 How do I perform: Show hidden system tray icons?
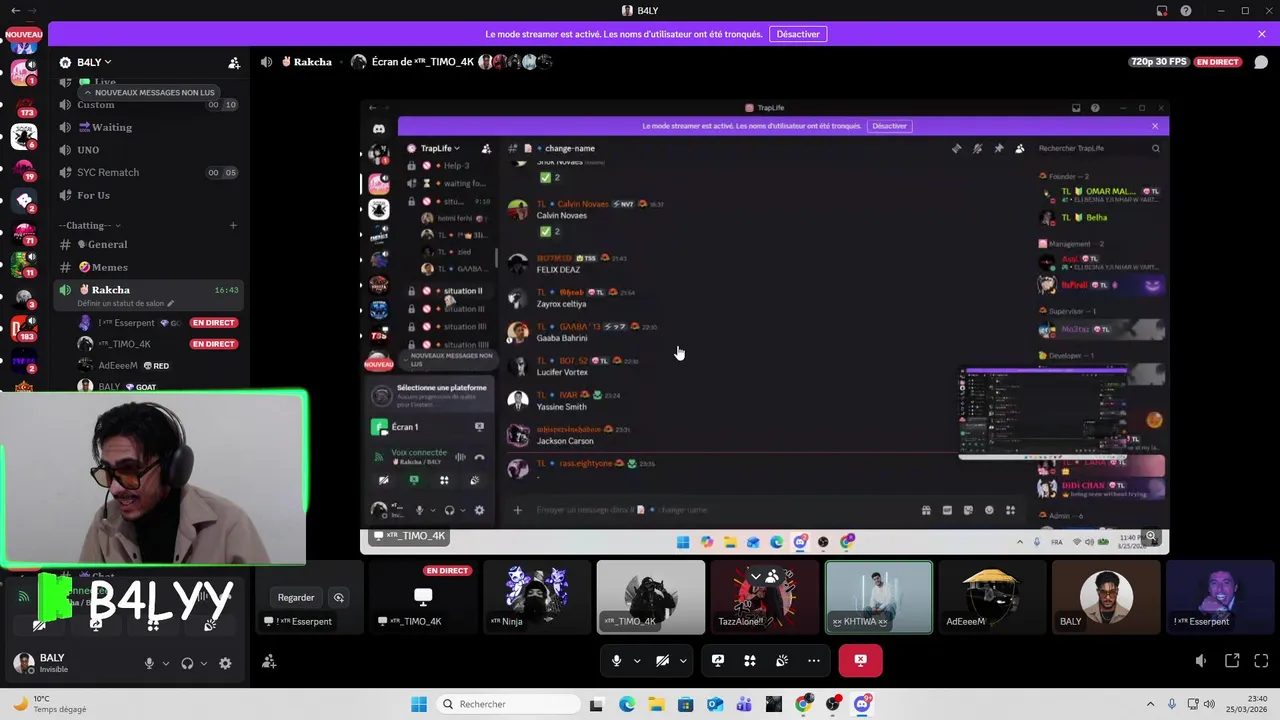1150,704
